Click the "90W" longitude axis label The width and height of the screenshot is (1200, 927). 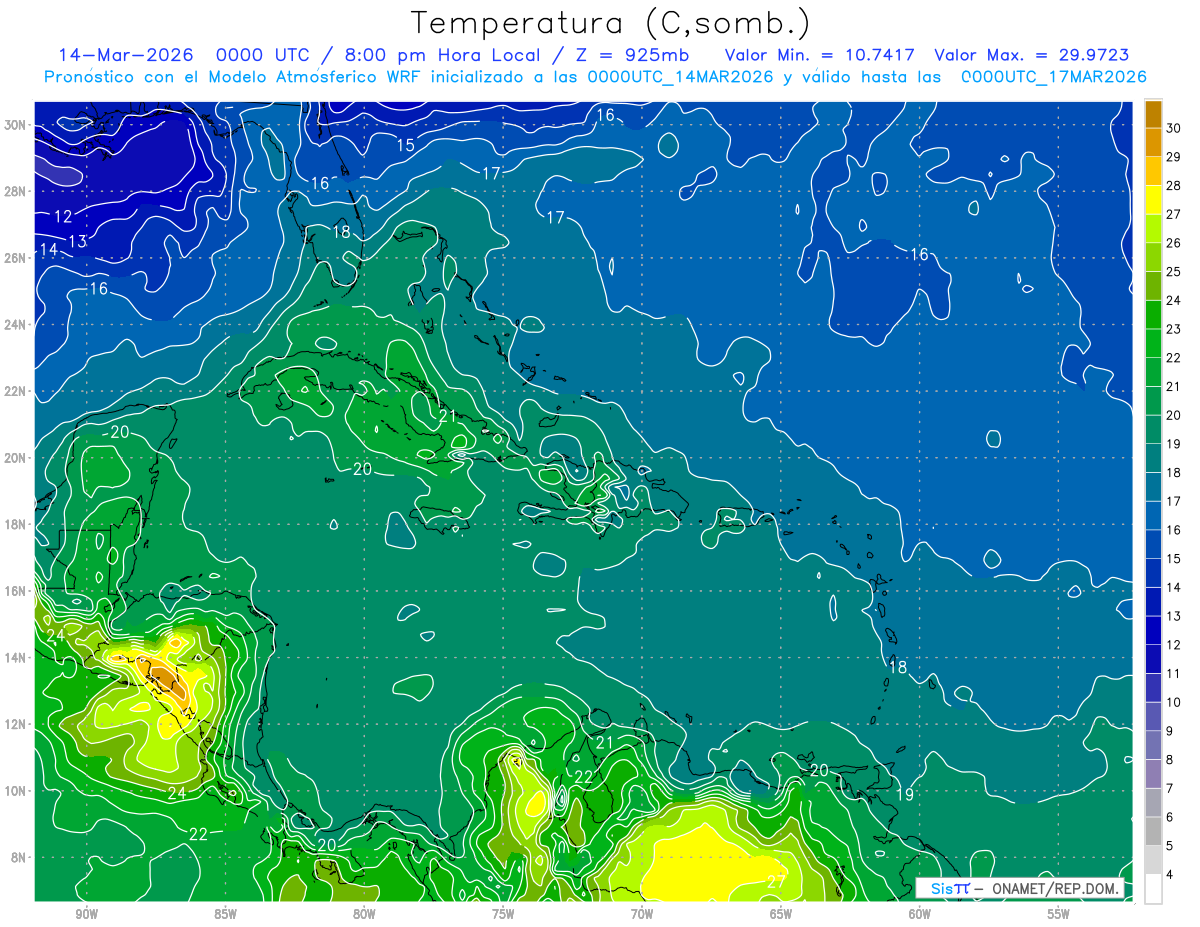point(86,914)
